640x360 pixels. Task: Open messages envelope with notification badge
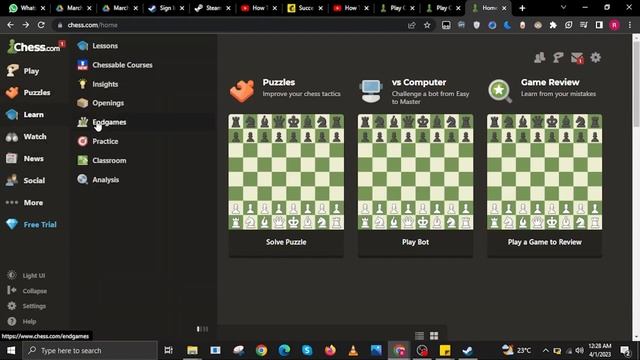point(577,58)
